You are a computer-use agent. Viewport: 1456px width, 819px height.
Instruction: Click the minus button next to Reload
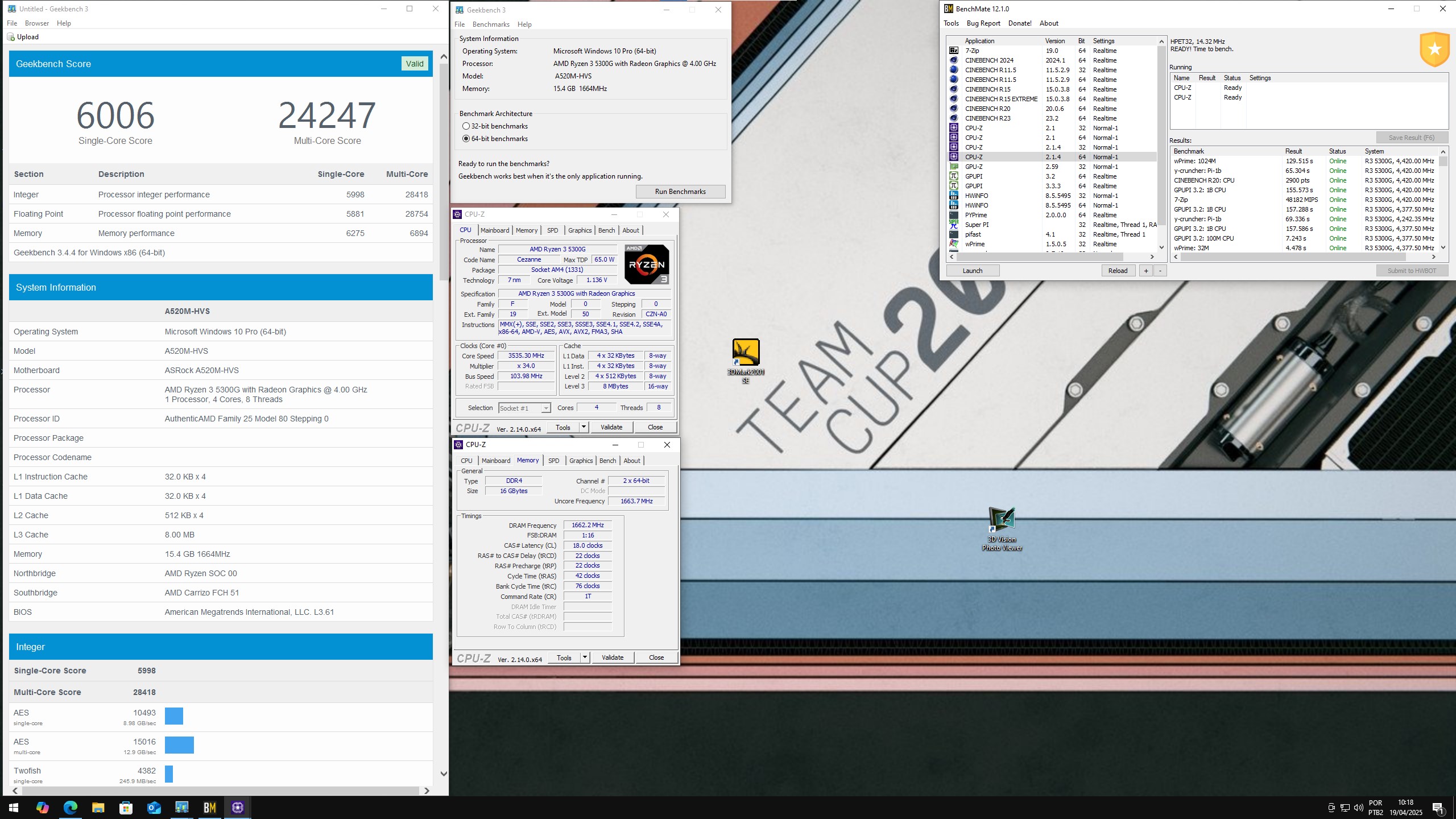pos(1160,271)
